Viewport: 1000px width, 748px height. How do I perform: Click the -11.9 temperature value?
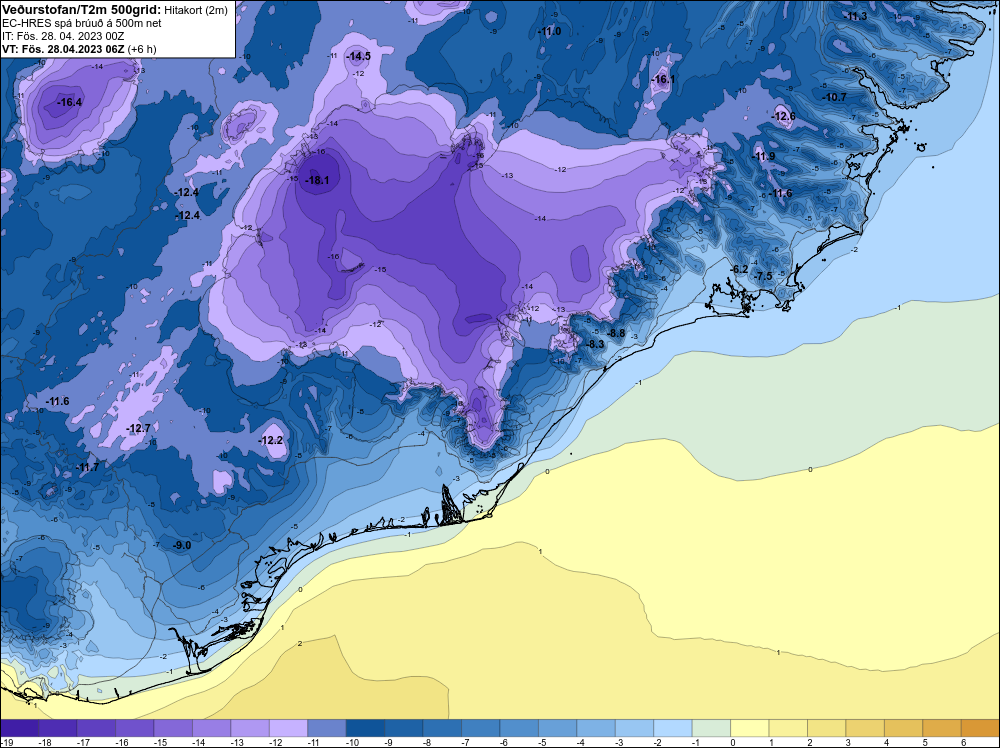click(x=763, y=156)
